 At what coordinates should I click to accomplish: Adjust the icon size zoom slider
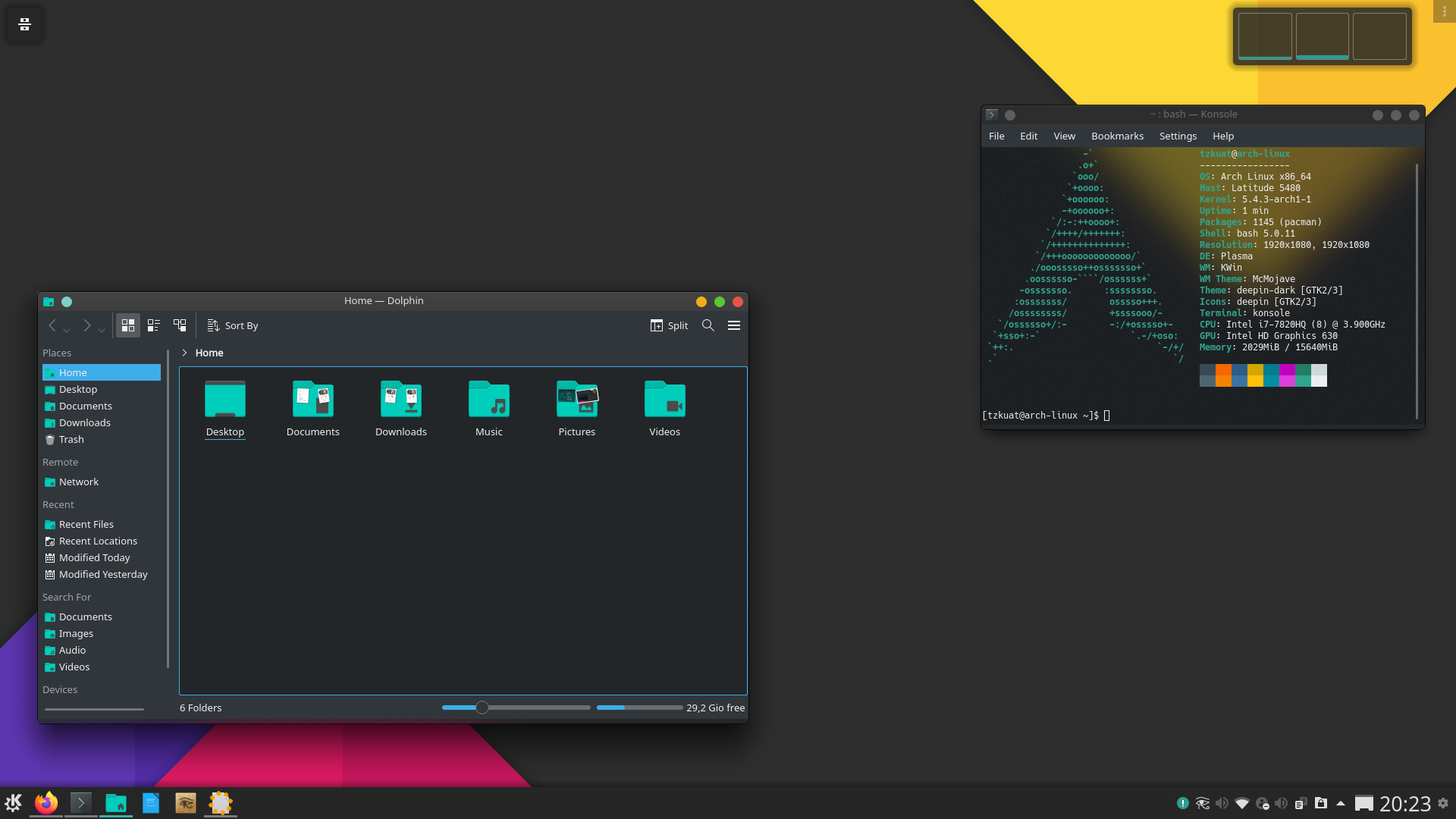tap(482, 707)
